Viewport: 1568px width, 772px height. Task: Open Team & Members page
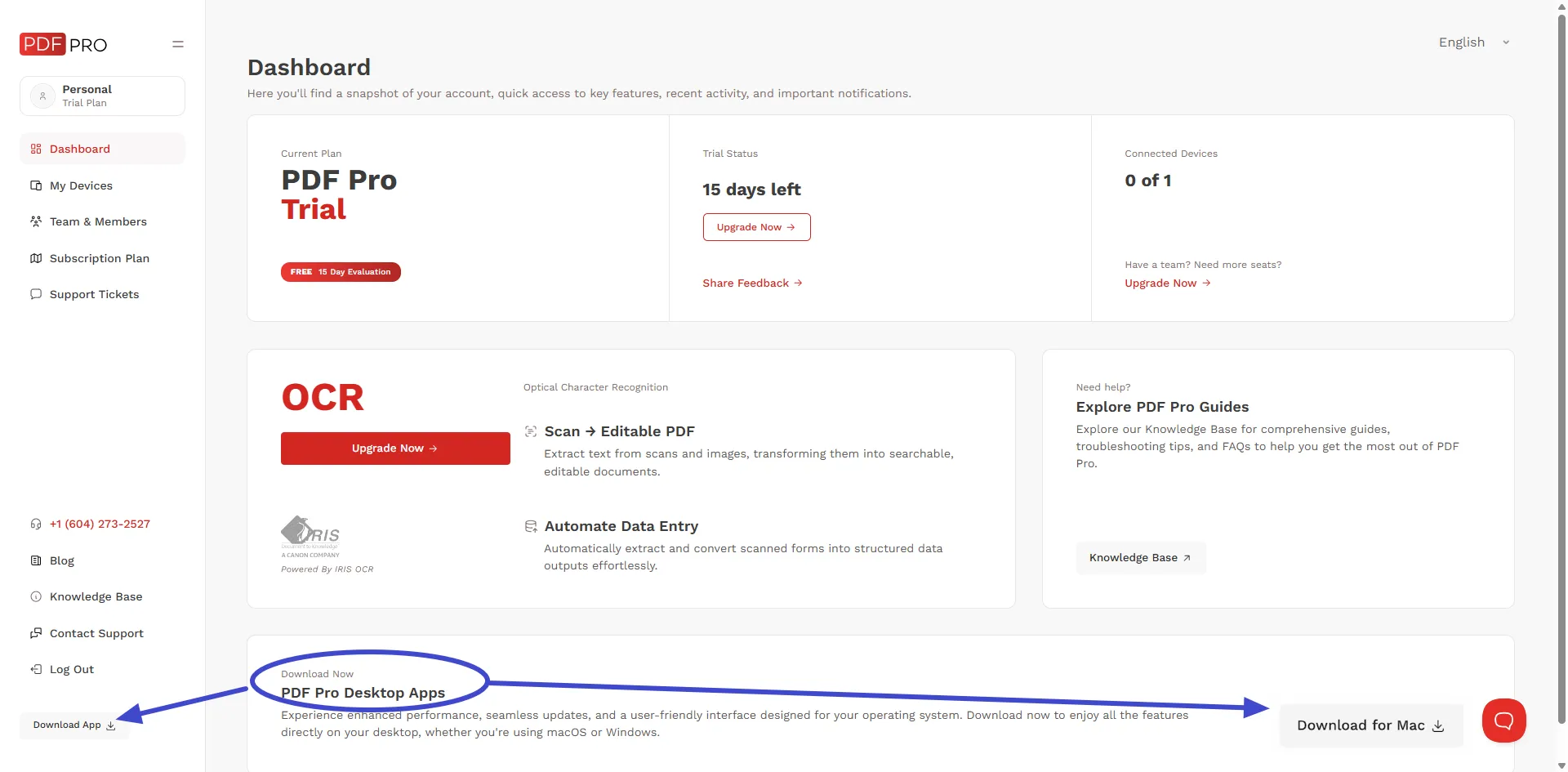[x=102, y=221]
